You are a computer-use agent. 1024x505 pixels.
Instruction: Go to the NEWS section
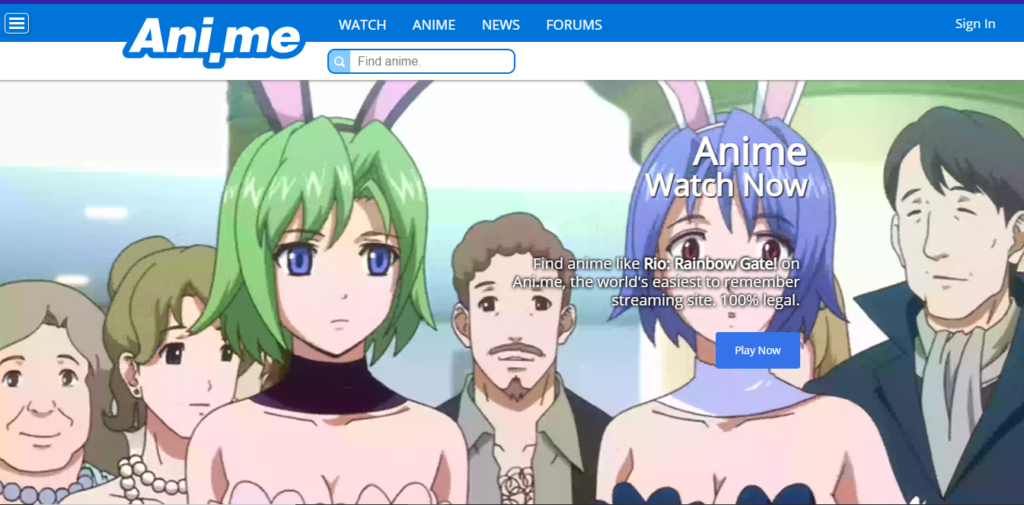(x=500, y=24)
